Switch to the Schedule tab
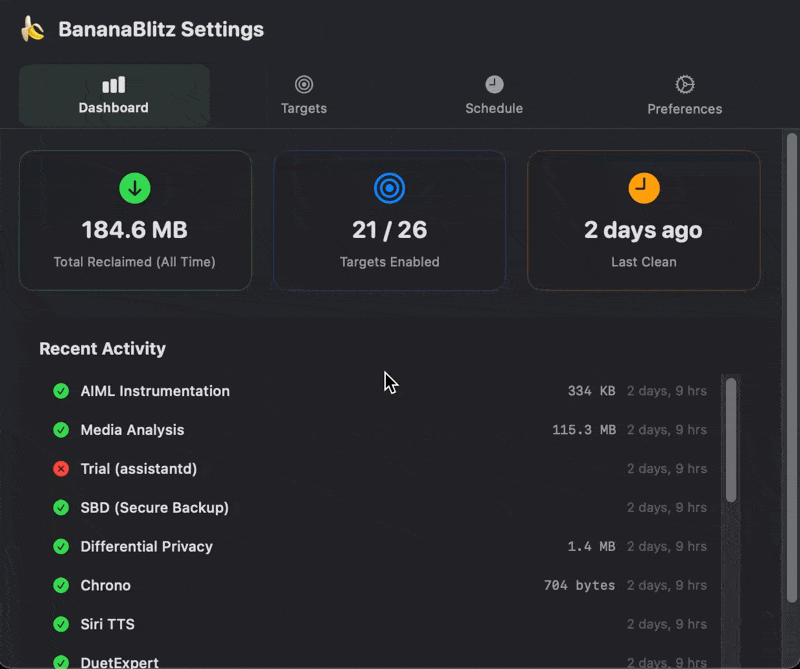800x669 pixels. 494,95
